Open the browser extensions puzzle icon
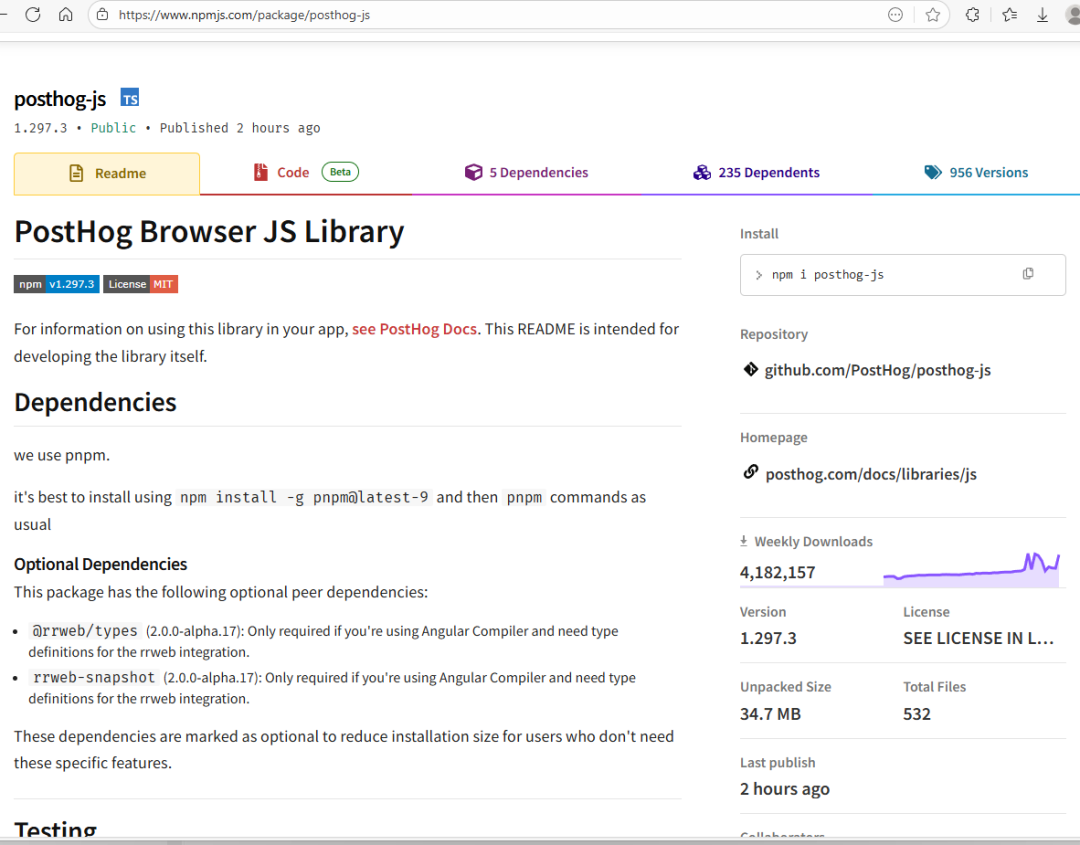The width and height of the screenshot is (1080, 845). point(972,14)
